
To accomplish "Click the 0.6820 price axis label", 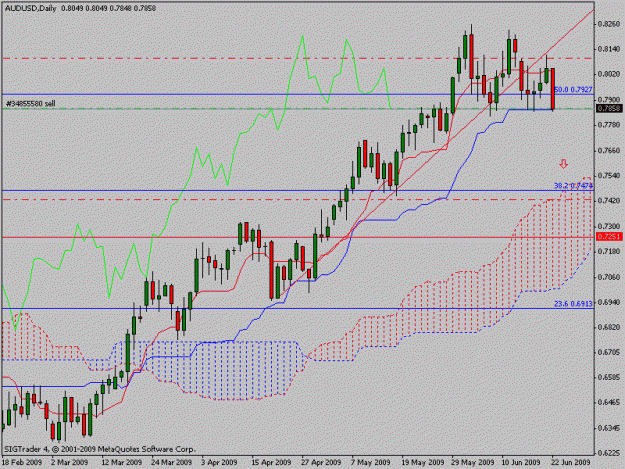I will pyautogui.click(x=609, y=328).
